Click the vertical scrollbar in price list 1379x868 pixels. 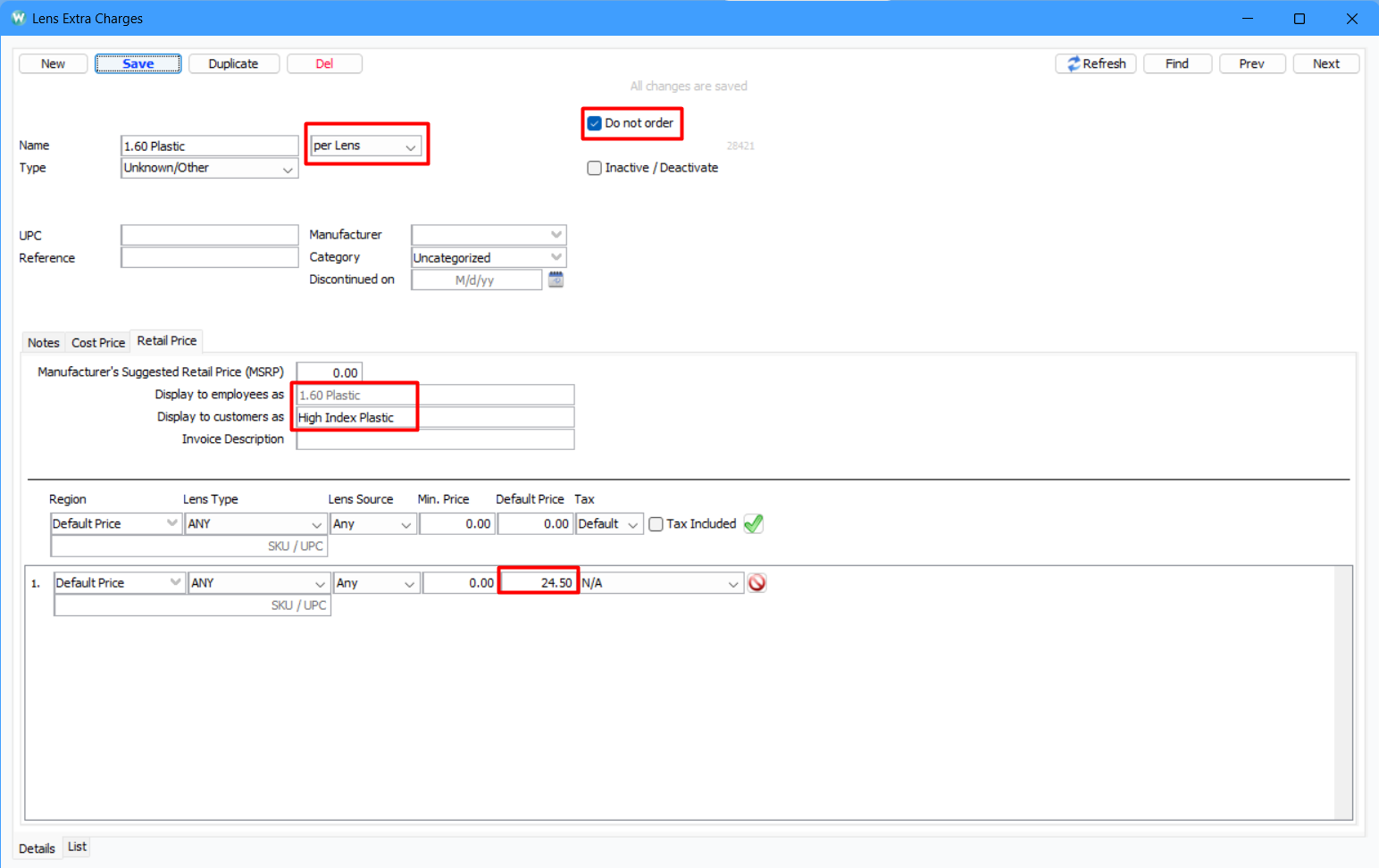click(x=1342, y=692)
